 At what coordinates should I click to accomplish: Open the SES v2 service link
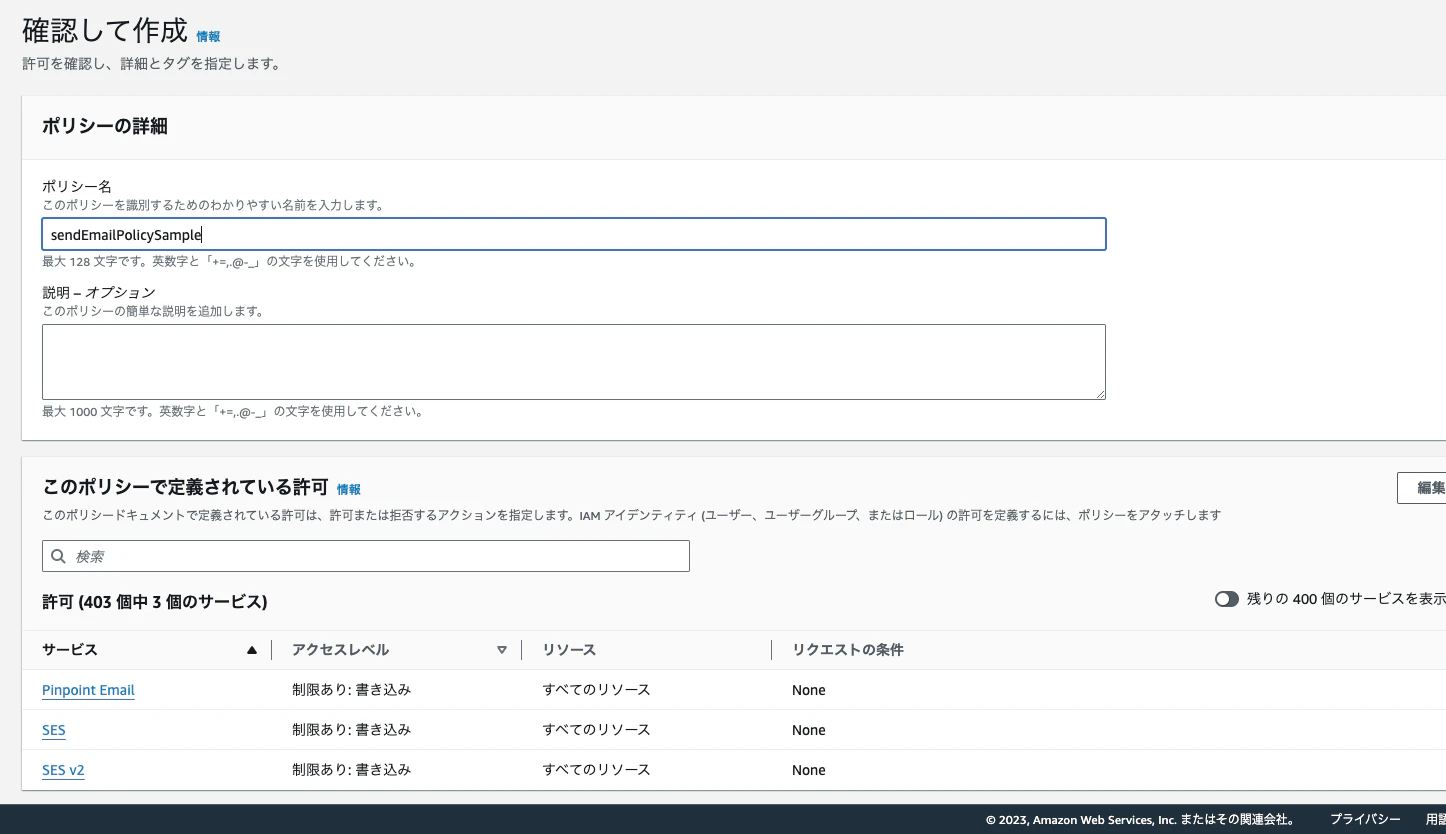[63, 770]
